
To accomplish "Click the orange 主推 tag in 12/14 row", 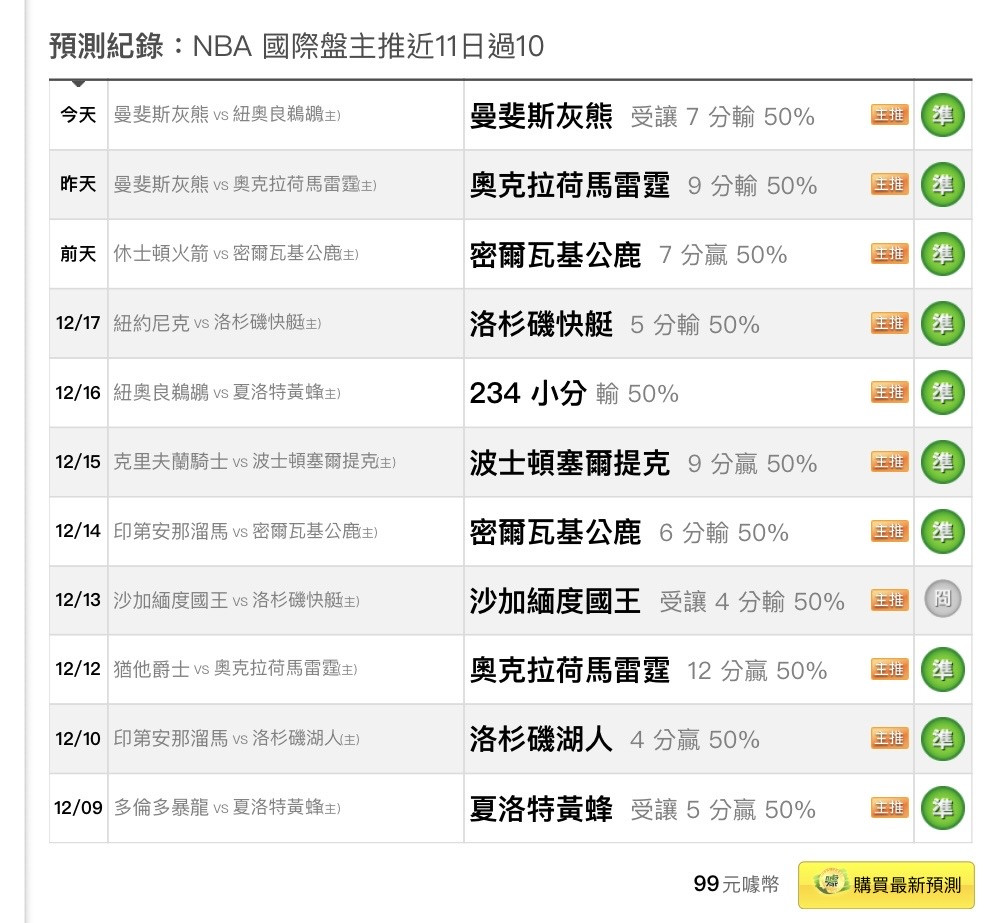I will (x=890, y=530).
